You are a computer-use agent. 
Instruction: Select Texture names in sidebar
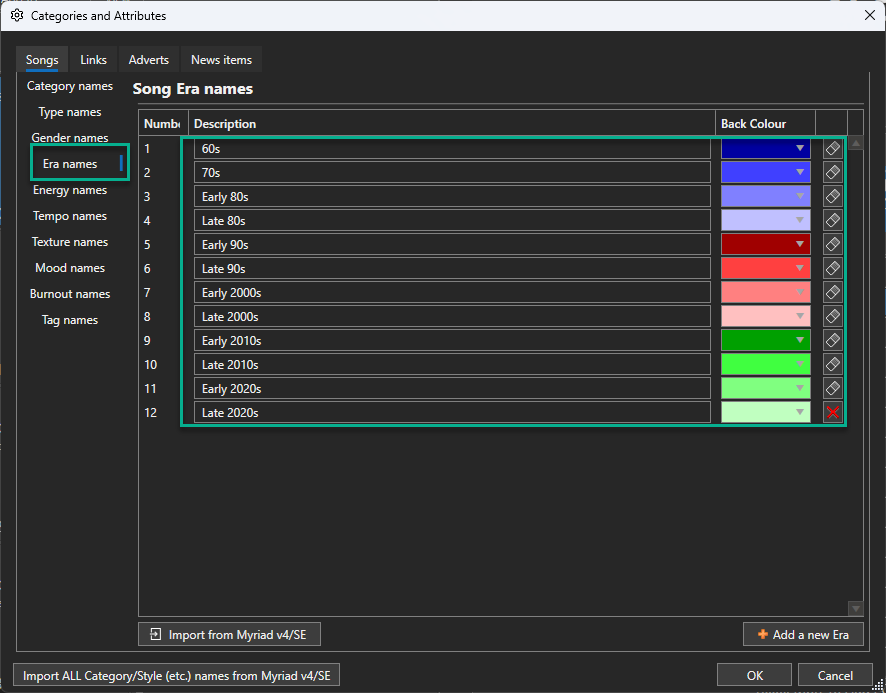coord(70,242)
